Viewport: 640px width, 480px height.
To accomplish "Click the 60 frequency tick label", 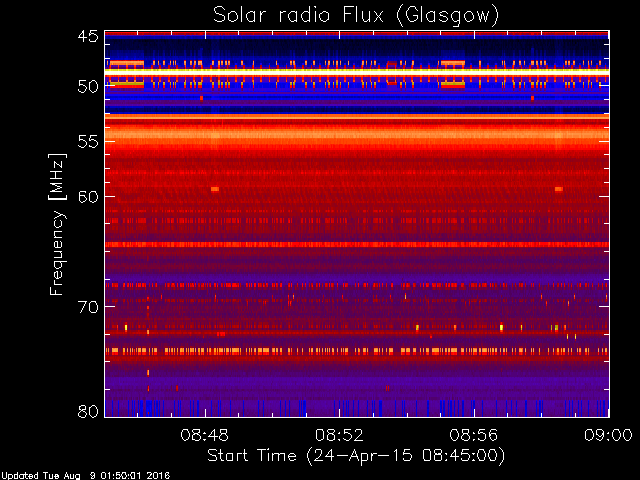I will point(88,196).
